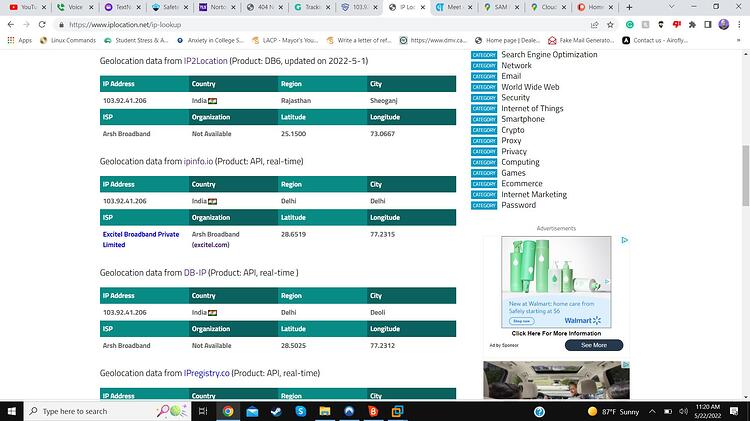This screenshot has width=750, height=421.
Task: Open the IP2Location link
Action: 206,61
